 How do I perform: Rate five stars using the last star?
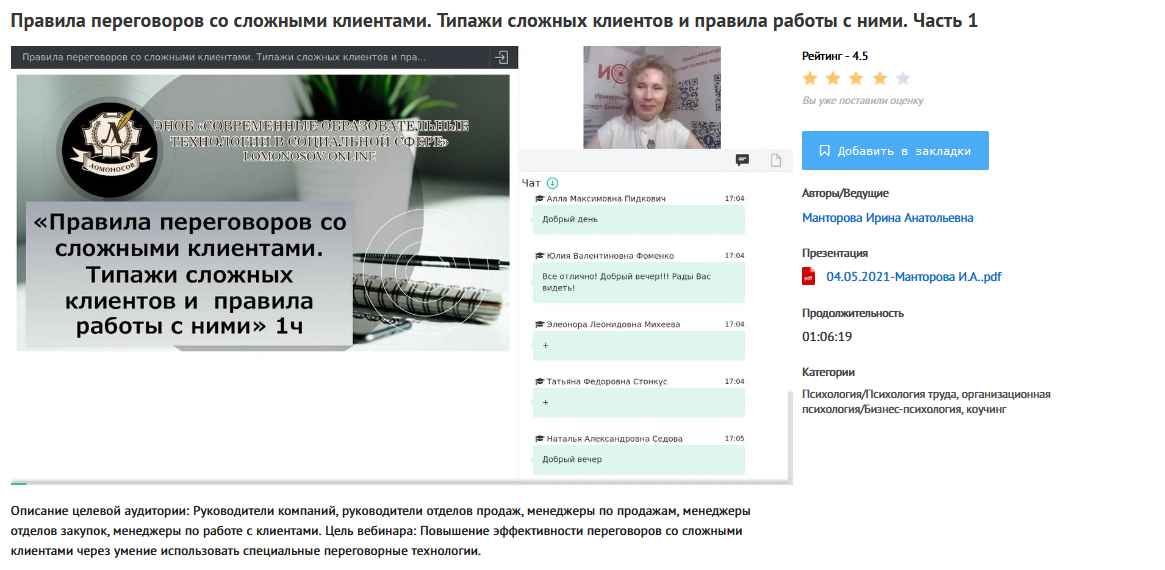[903, 78]
